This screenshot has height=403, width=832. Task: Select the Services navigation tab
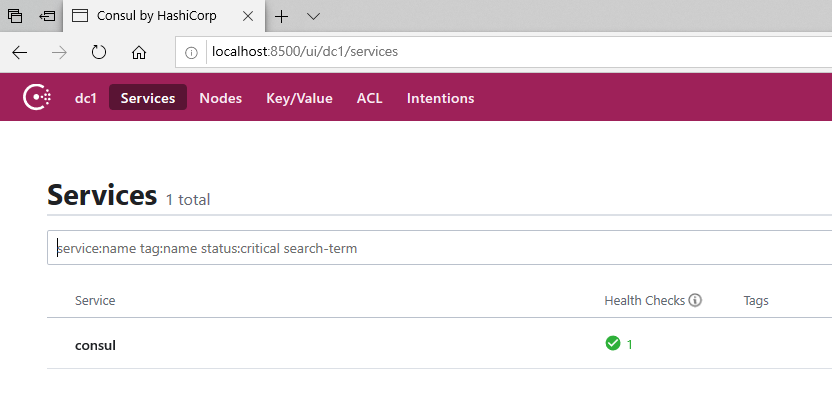148,98
